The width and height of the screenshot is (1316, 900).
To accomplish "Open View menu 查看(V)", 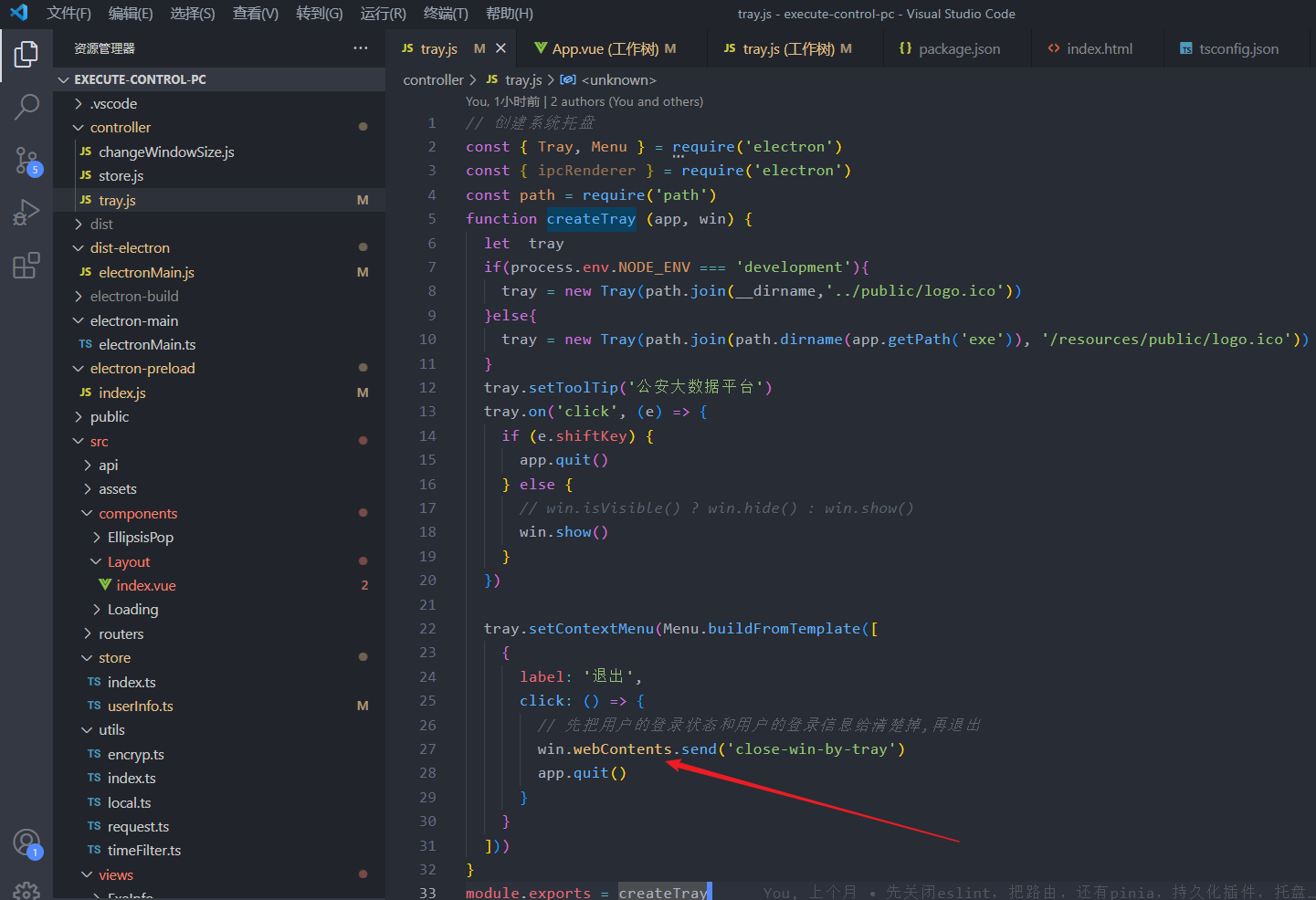I will [x=256, y=14].
